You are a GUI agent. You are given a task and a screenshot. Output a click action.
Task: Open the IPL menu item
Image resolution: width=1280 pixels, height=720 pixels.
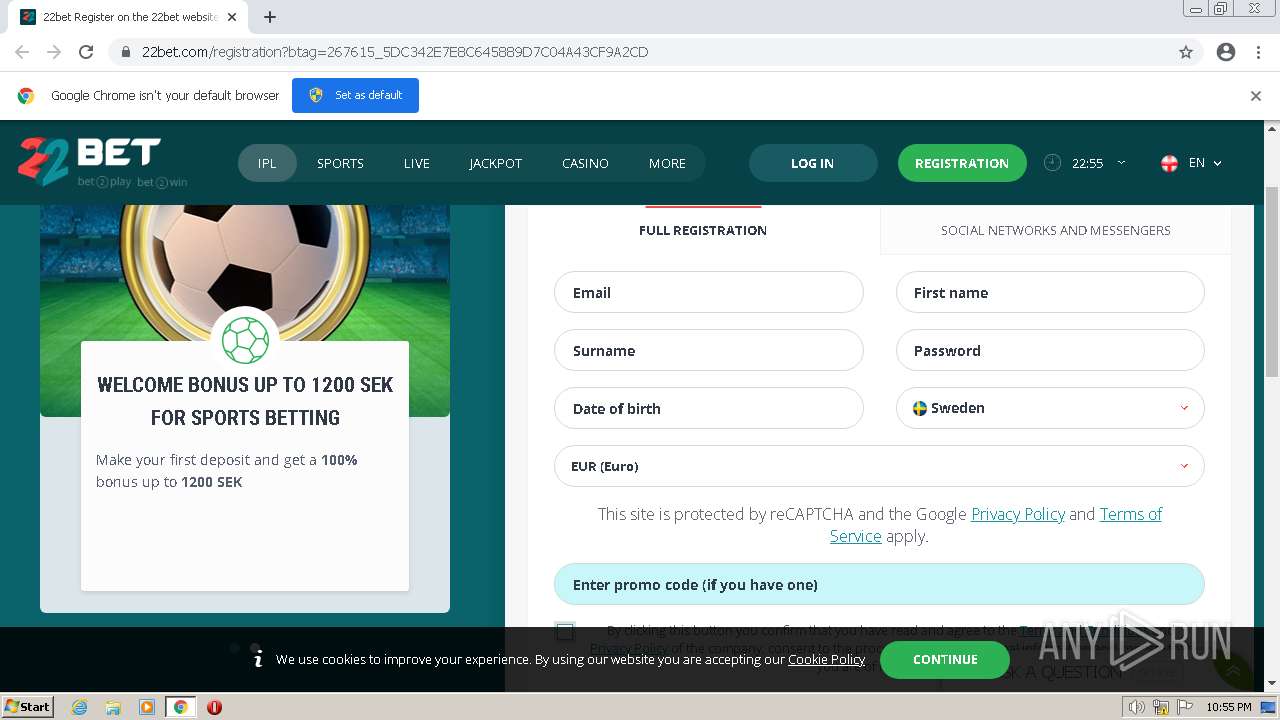(267, 163)
